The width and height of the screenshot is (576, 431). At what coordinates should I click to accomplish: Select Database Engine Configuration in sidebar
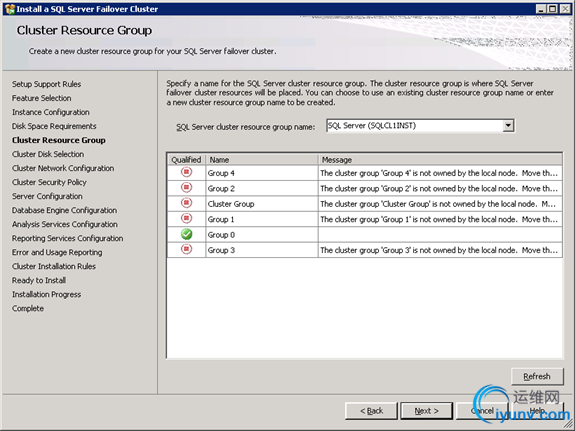point(64,210)
